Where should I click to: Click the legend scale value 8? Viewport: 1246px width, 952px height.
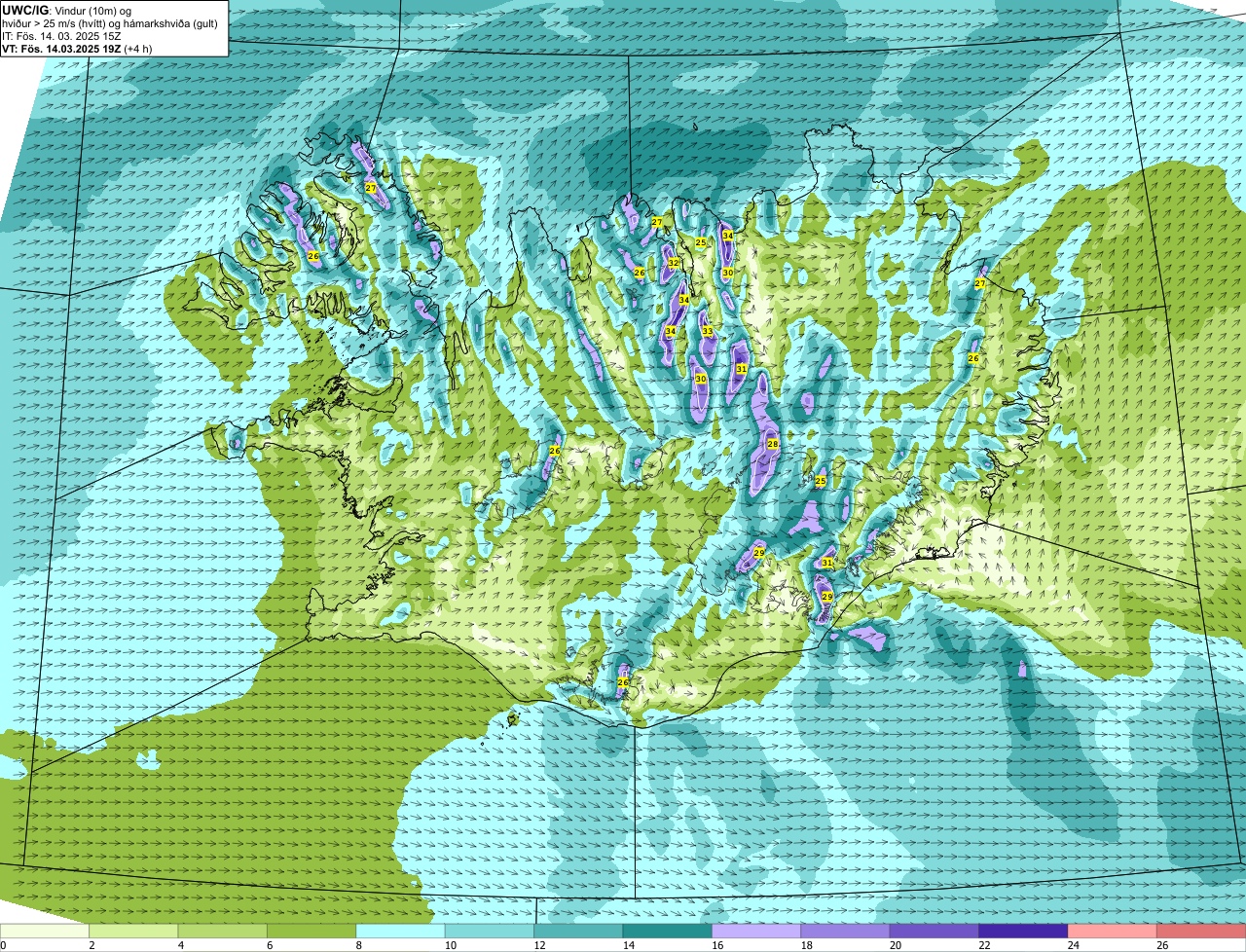(357, 945)
